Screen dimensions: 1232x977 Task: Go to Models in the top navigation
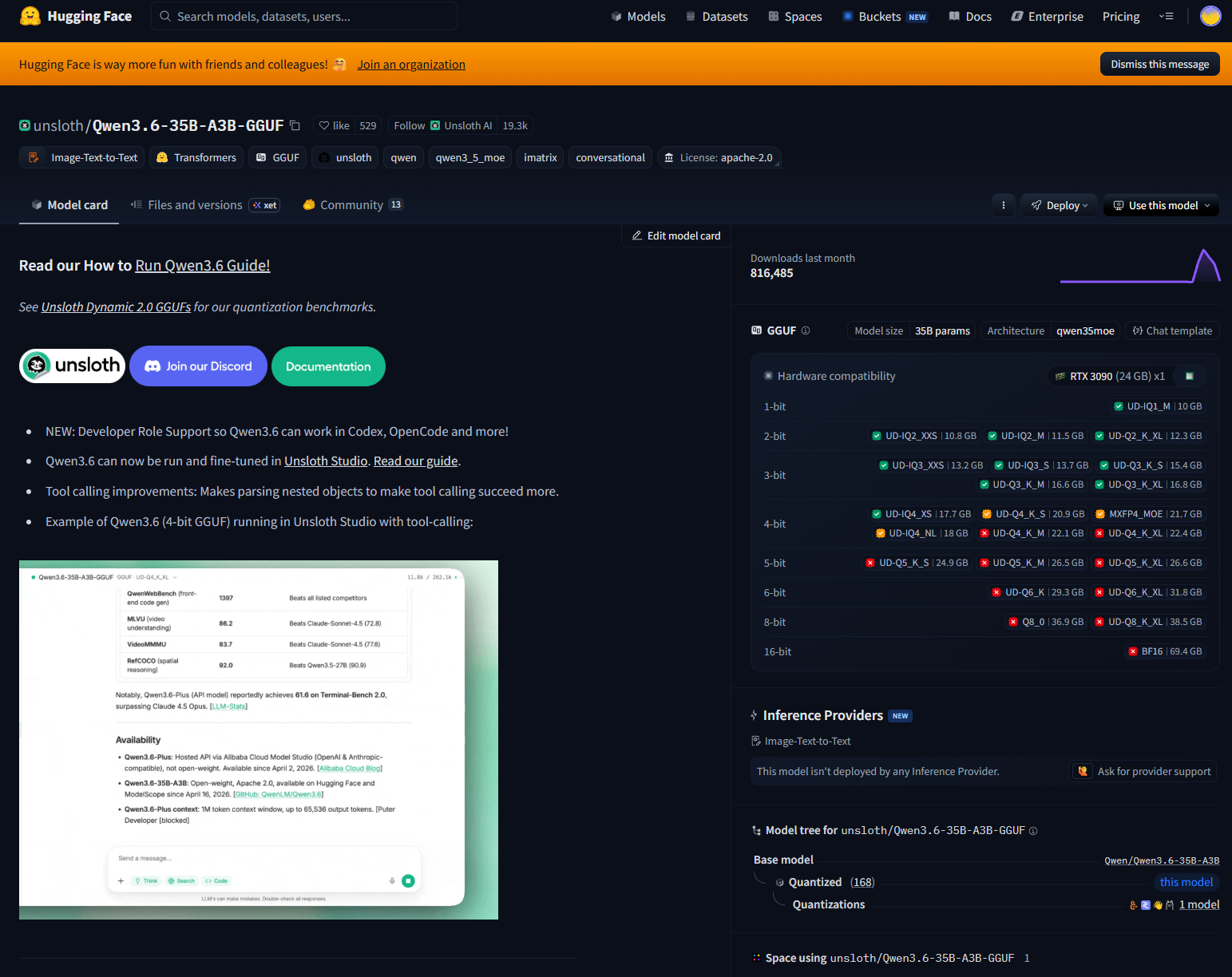tap(638, 16)
